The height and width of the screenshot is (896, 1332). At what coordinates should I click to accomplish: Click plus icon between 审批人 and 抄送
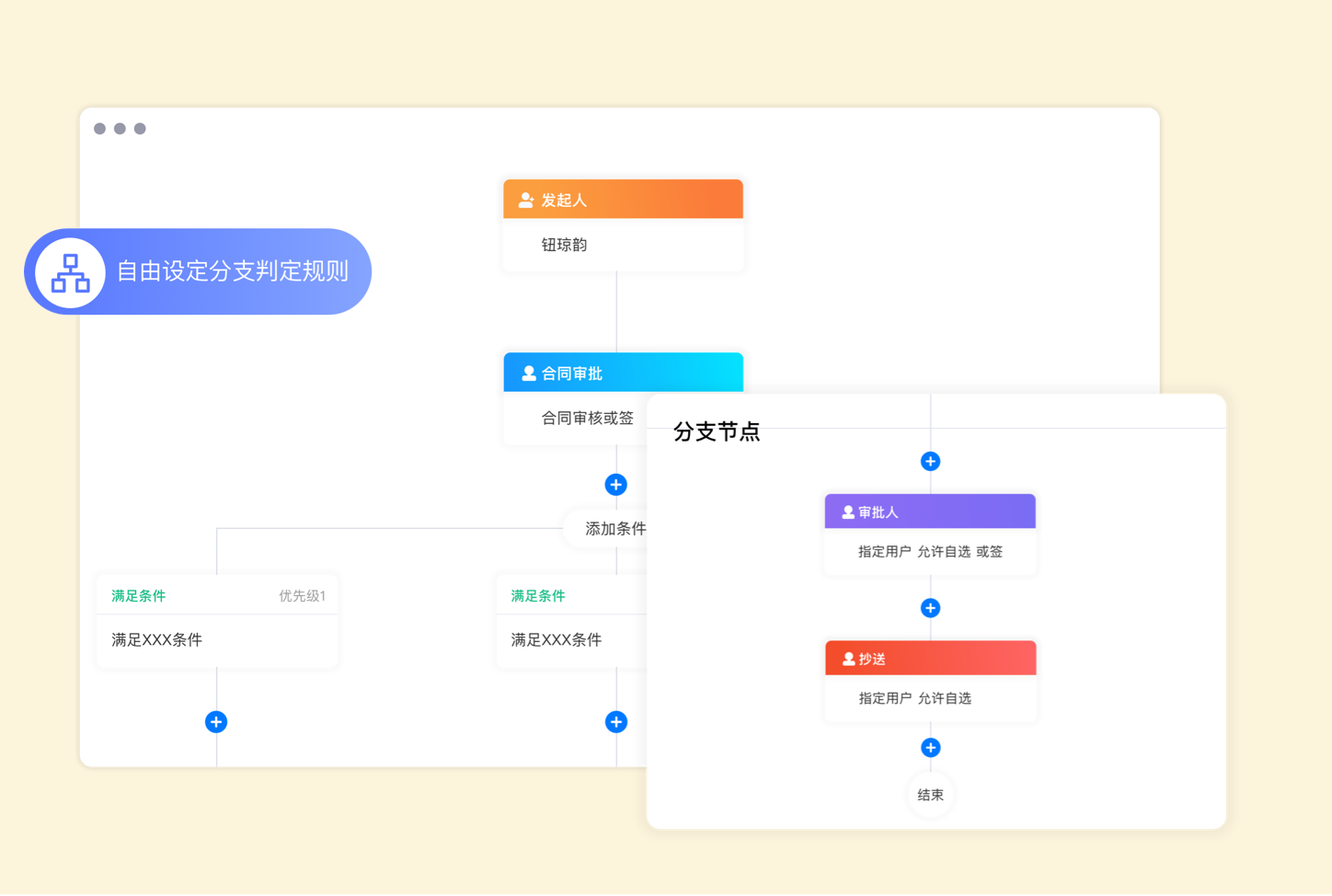tap(930, 608)
